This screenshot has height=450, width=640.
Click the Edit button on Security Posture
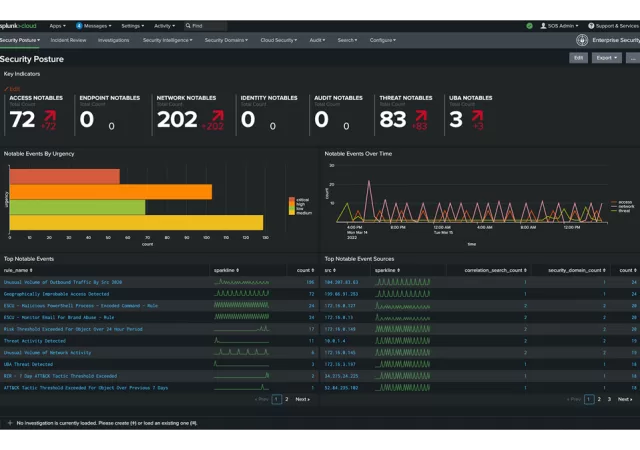[x=578, y=58]
